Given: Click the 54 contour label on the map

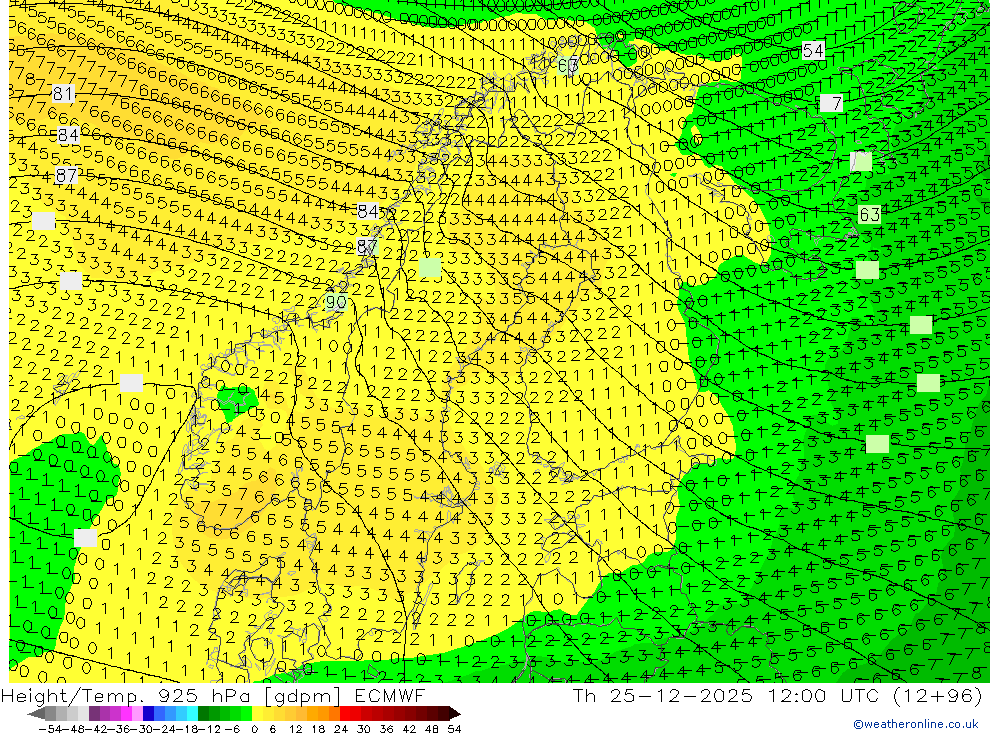Looking at the screenshot, I should click(x=812, y=50).
